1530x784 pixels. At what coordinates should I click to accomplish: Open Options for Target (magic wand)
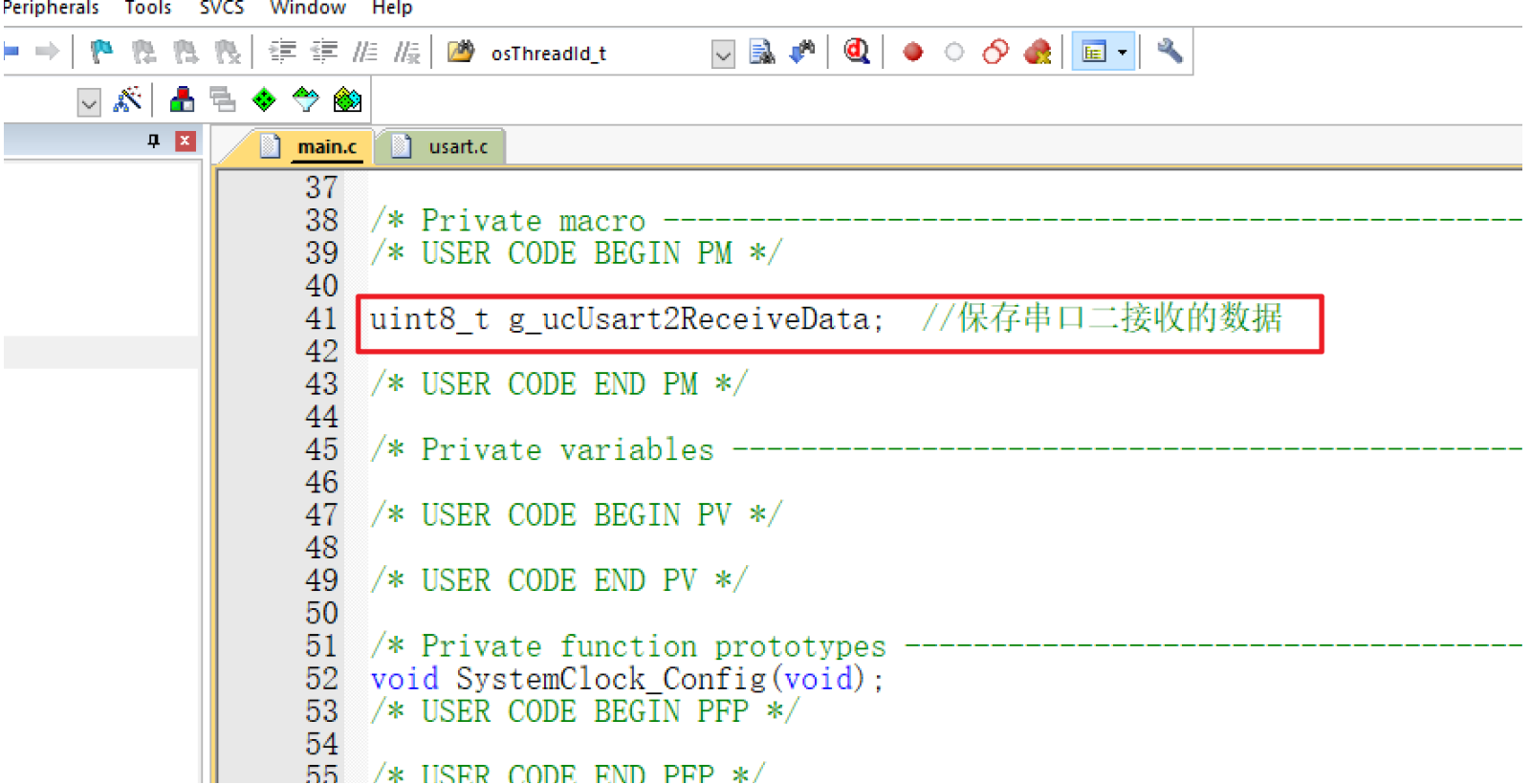point(127,99)
